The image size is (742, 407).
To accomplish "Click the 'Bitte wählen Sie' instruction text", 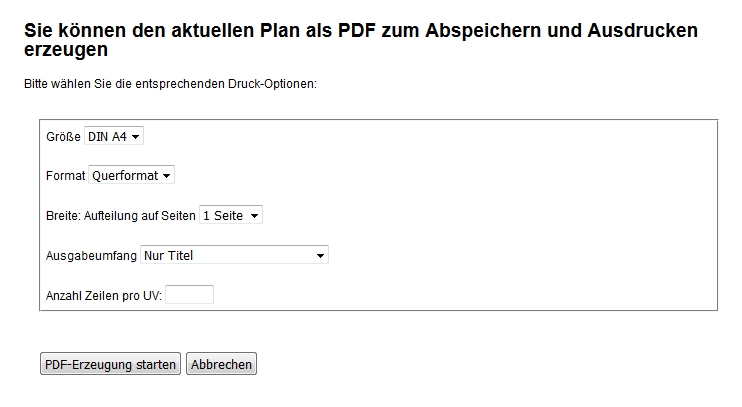I will pos(170,83).
